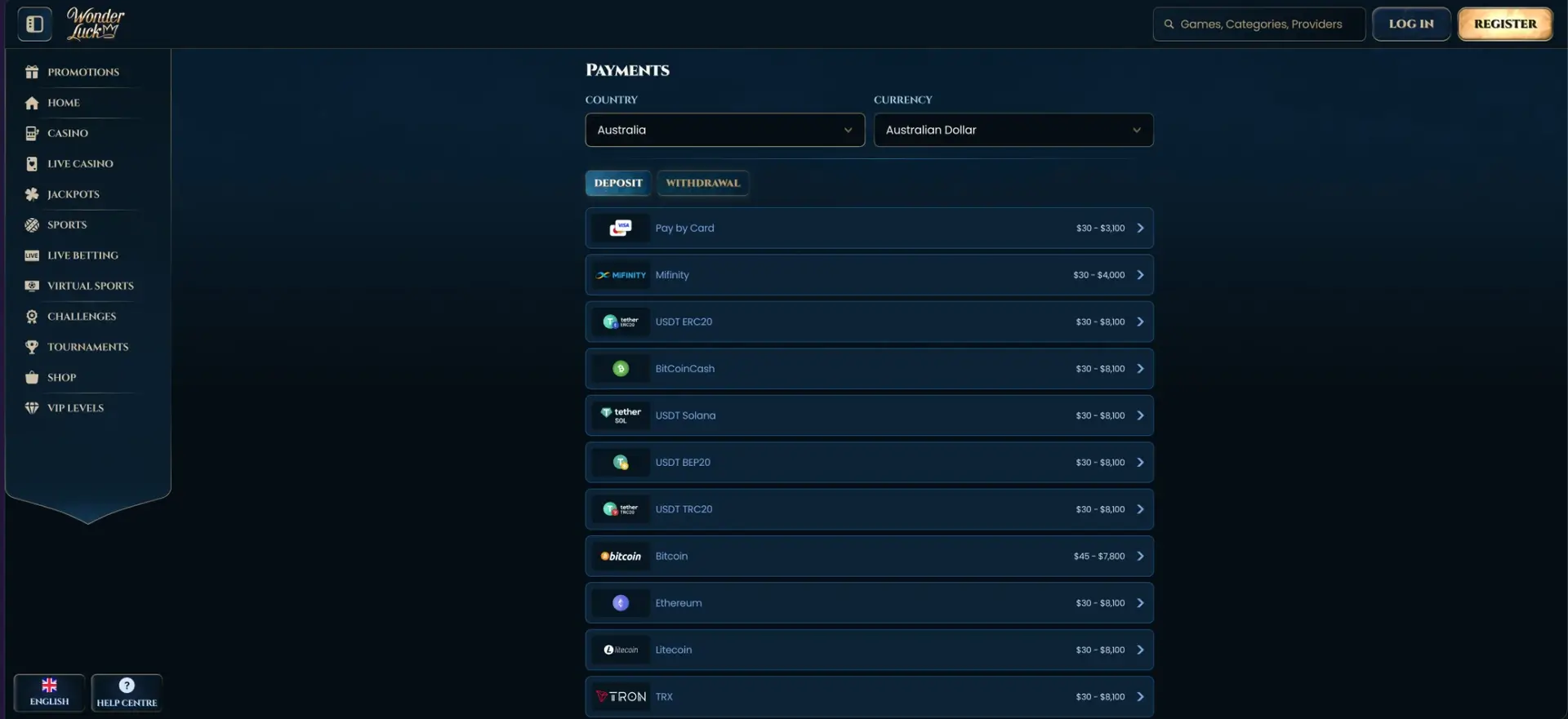
Task: Click the Jackpots icon in sidebar
Action: 32,194
